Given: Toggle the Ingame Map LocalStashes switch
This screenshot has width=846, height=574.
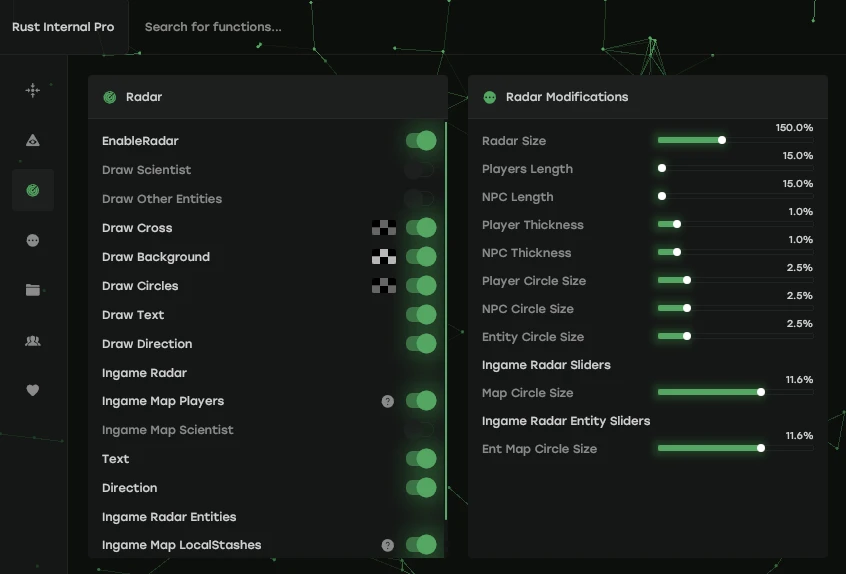Looking at the screenshot, I should (421, 545).
